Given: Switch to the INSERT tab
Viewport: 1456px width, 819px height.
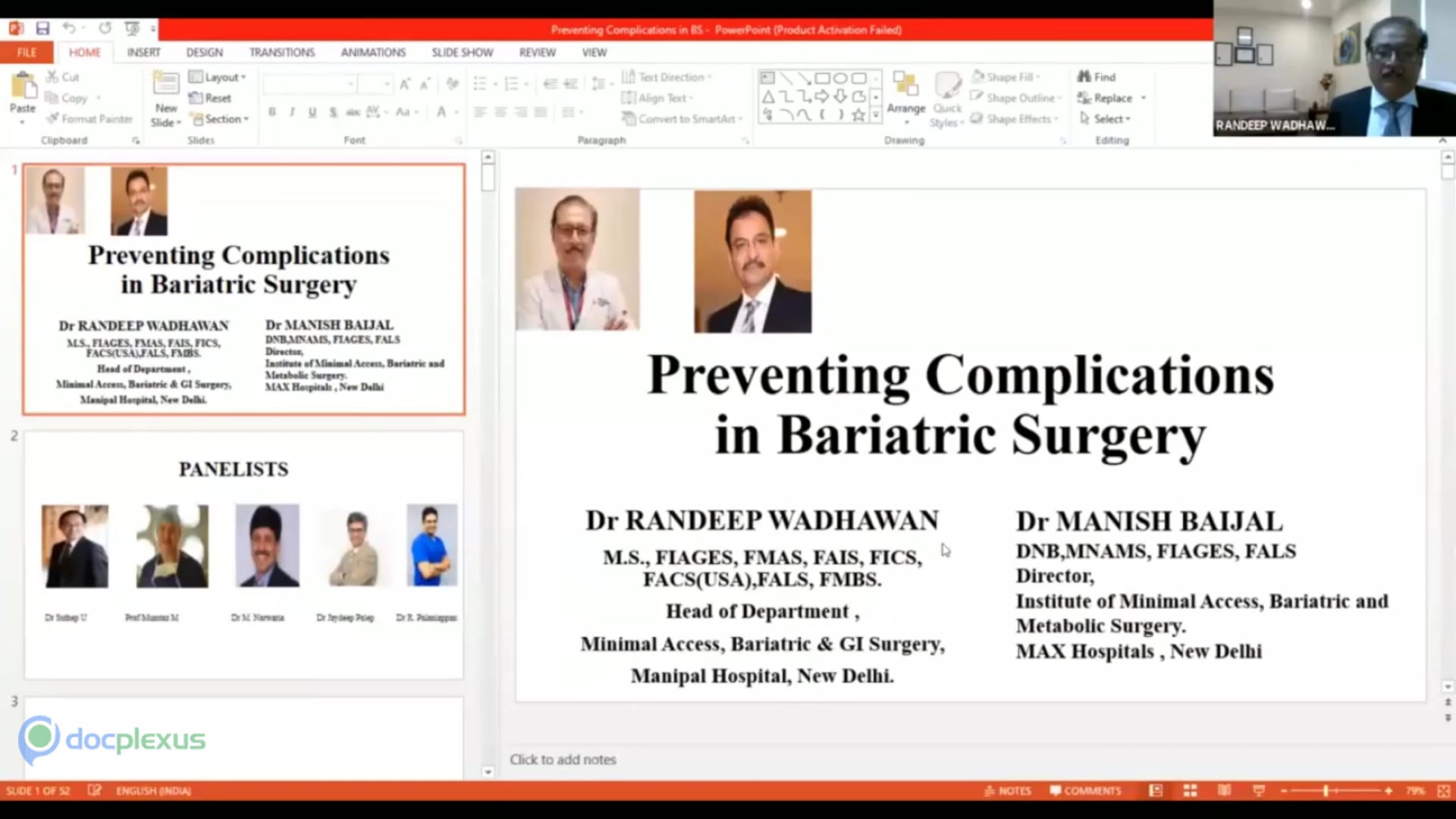Looking at the screenshot, I should pyautogui.click(x=143, y=52).
